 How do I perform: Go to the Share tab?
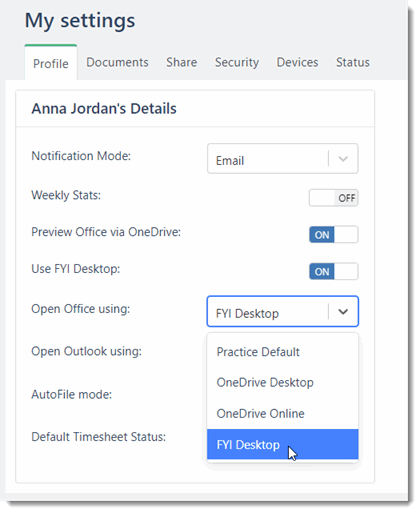pyautogui.click(x=182, y=62)
